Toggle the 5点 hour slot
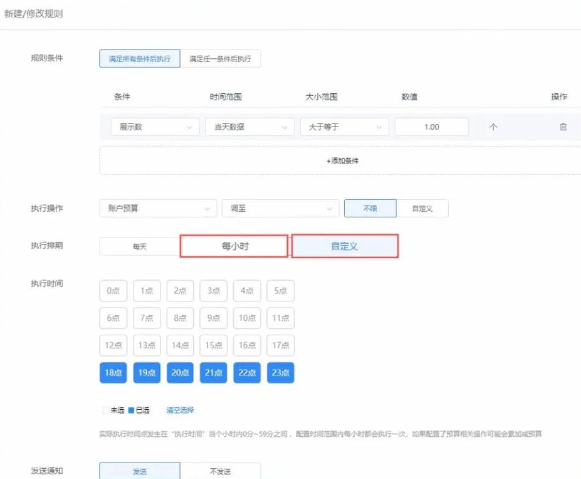The width and height of the screenshot is (581, 479). pos(280,291)
